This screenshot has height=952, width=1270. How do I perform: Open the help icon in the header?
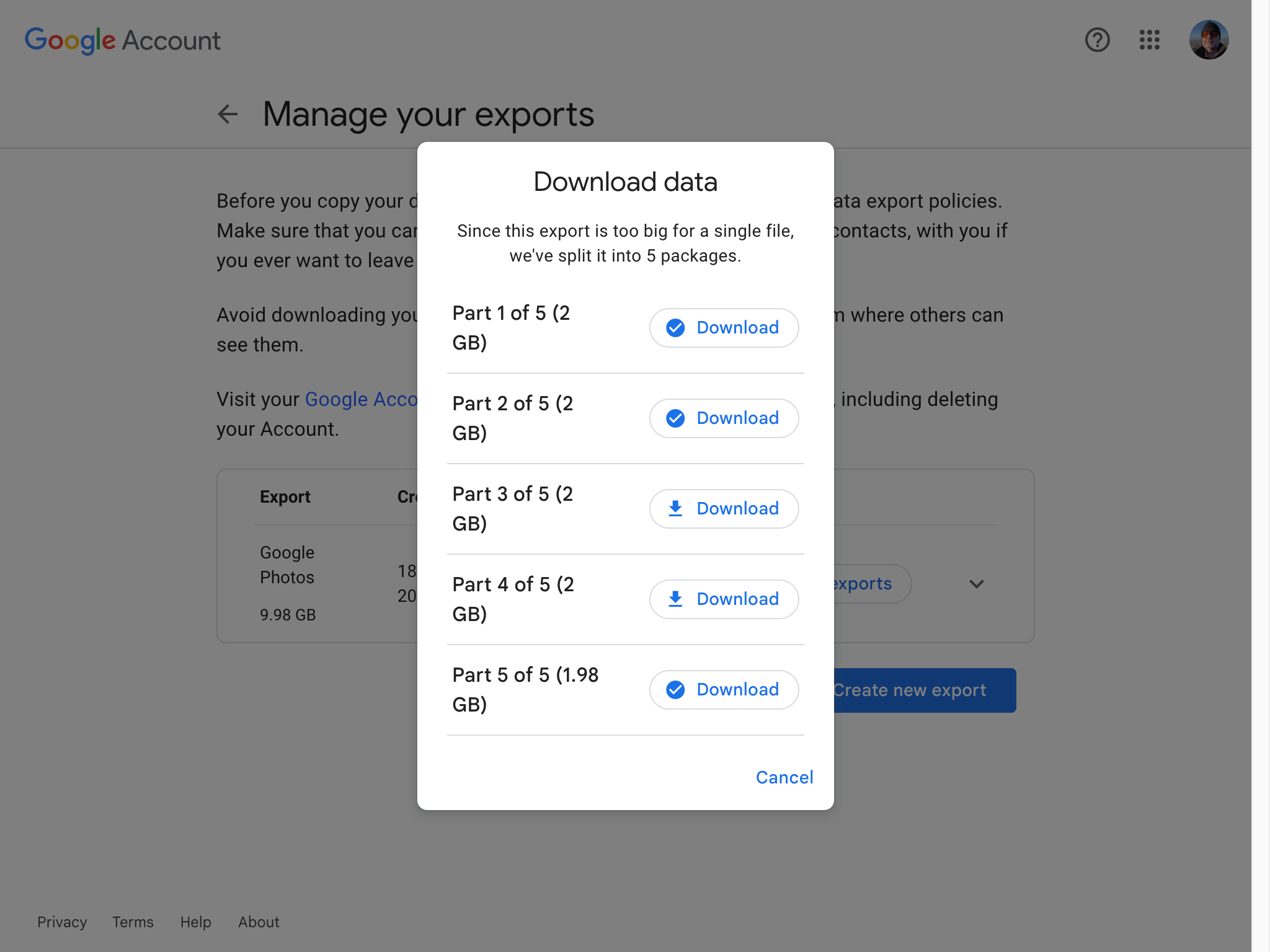pyautogui.click(x=1098, y=40)
